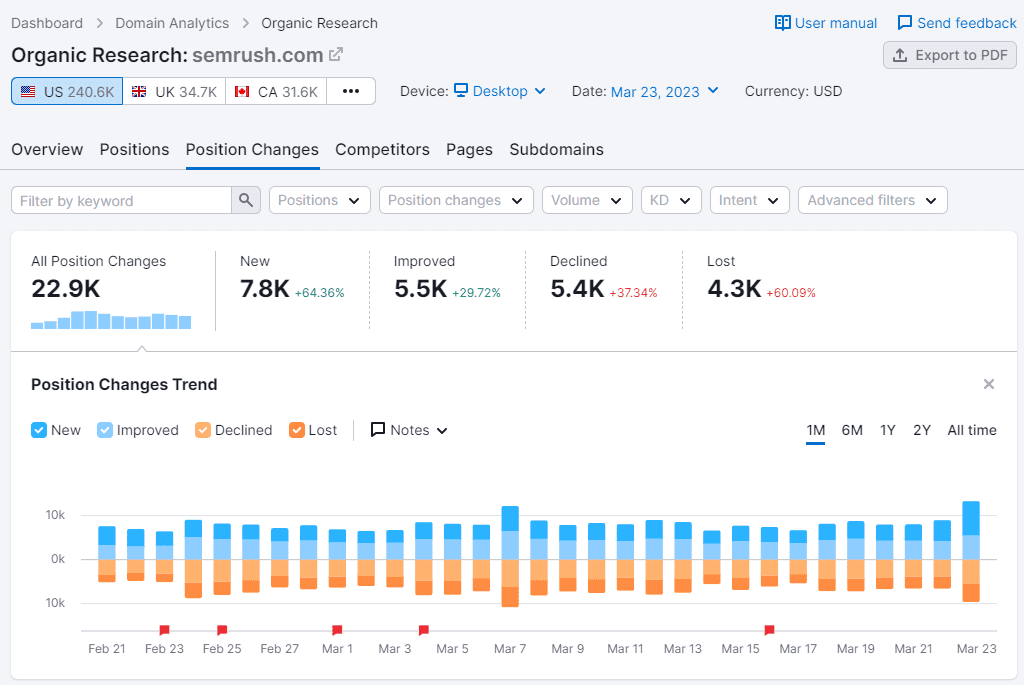Screen dimensions: 1024x685
Task: Click the New 7.8K metric
Action: pos(292,279)
